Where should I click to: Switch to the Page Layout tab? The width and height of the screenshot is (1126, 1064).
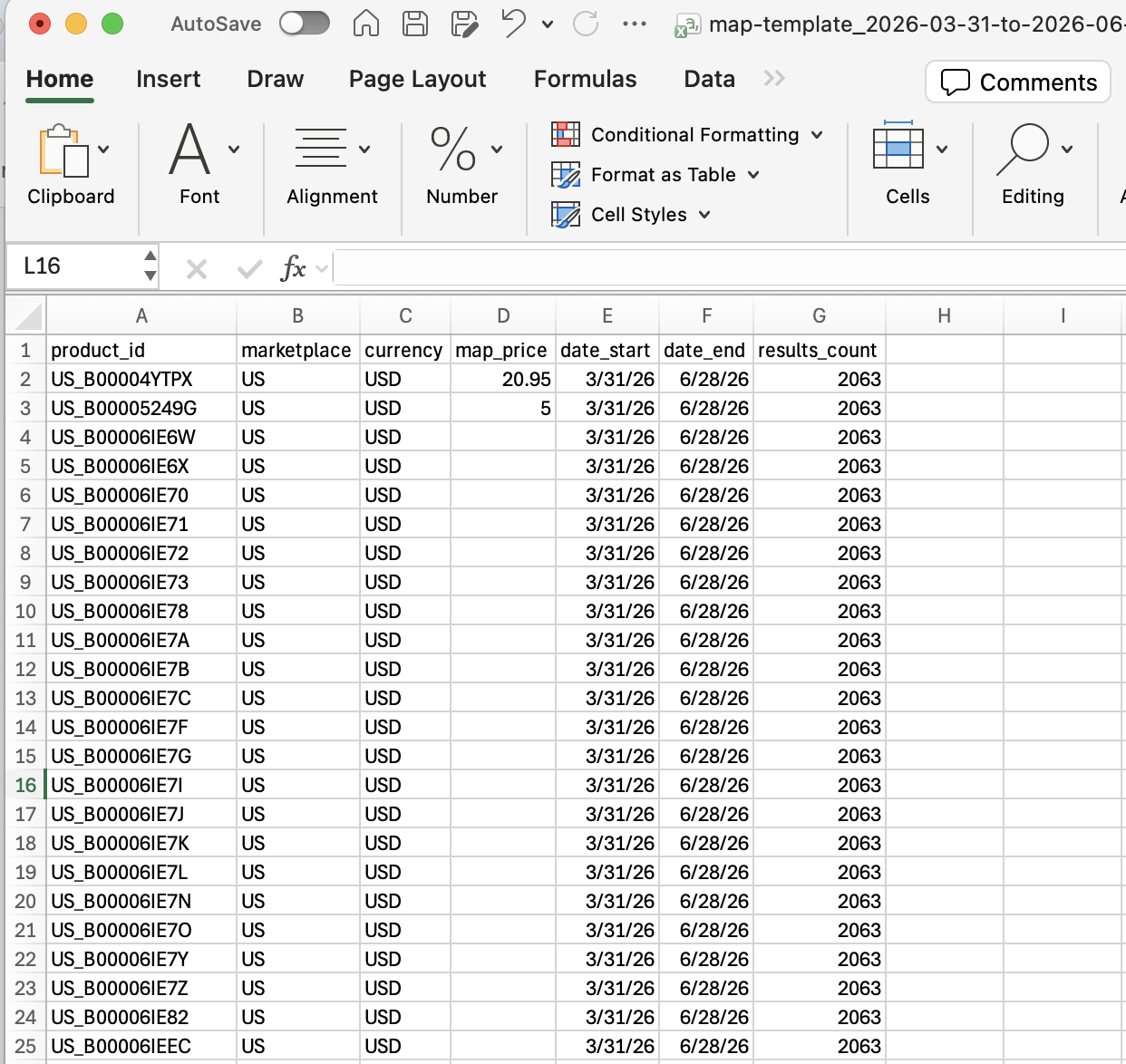tap(417, 80)
